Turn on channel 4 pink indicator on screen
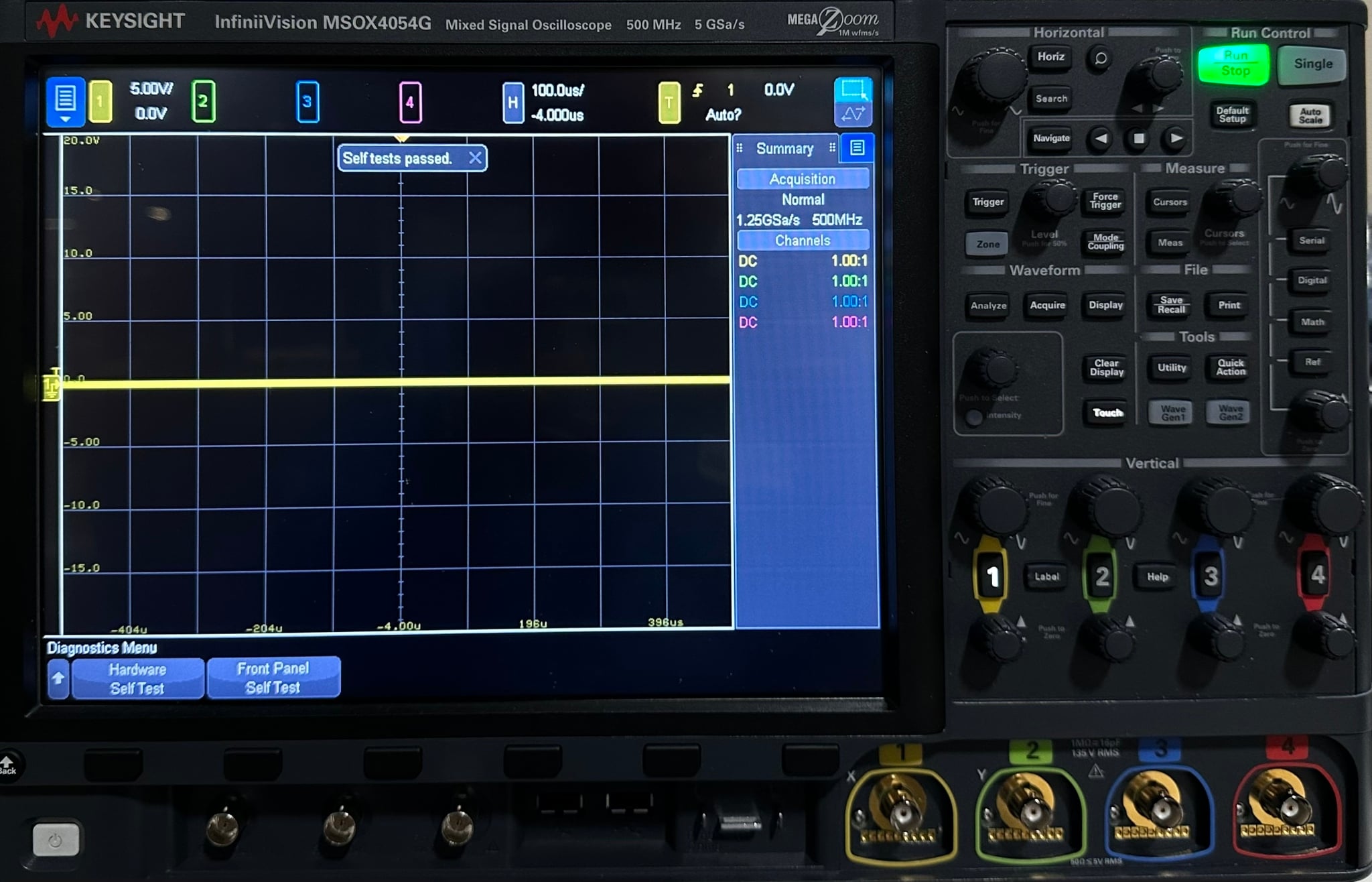Image resolution: width=1372 pixels, height=882 pixels. [x=410, y=102]
